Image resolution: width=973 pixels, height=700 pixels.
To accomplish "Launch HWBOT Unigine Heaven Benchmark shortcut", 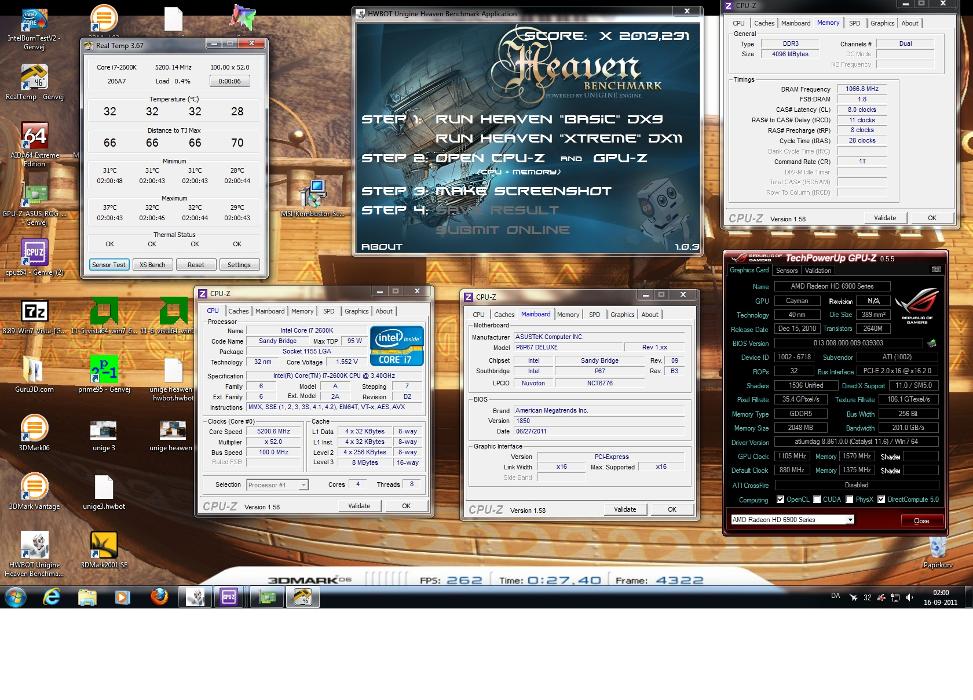I will coord(34,554).
